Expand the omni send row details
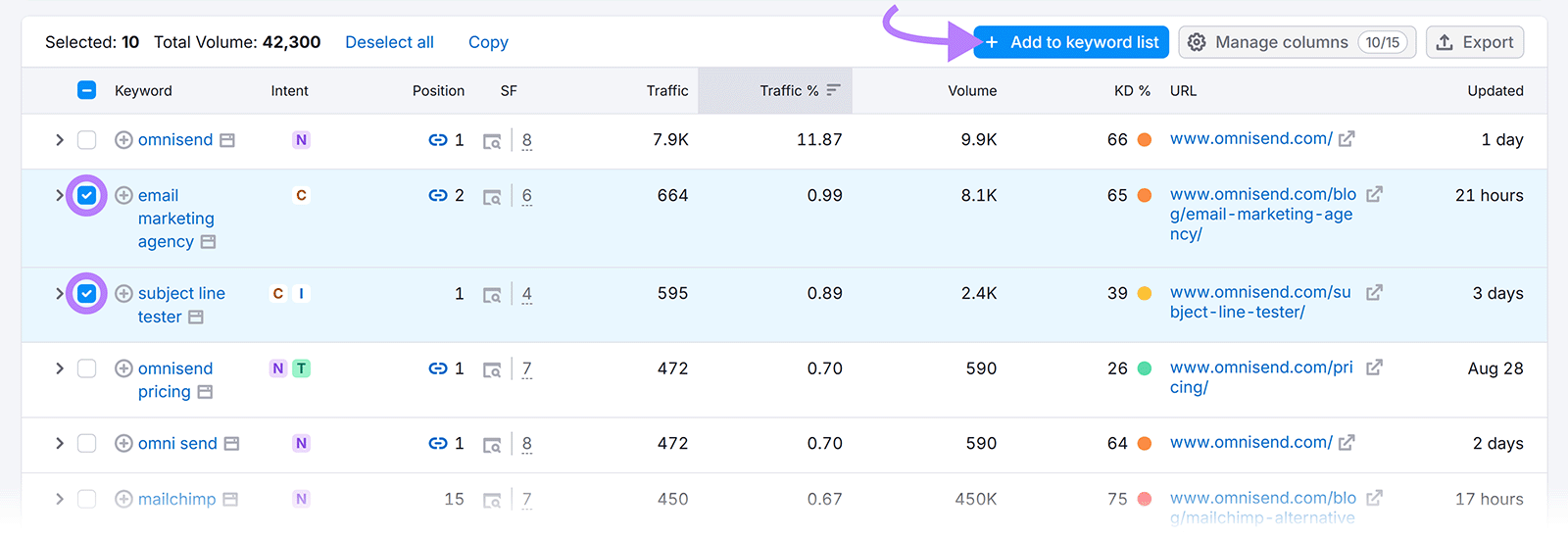 [60, 443]
